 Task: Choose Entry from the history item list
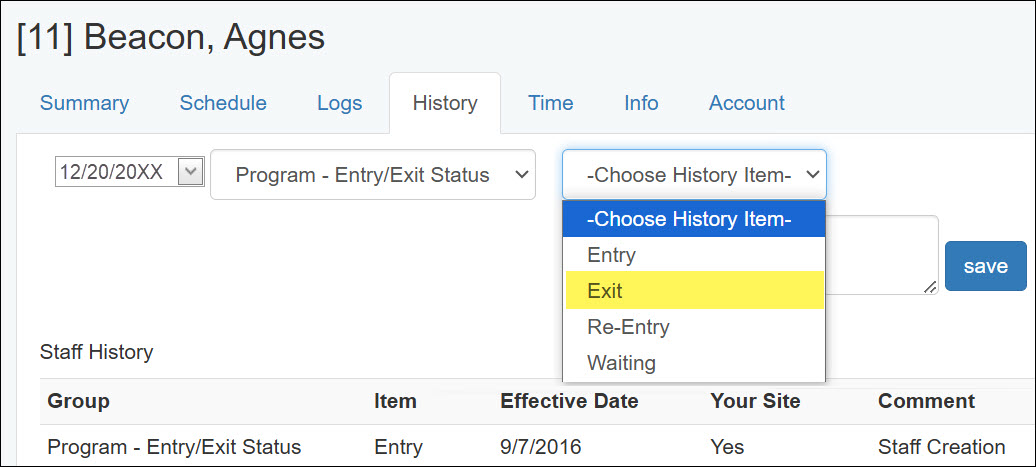(612, 255)
